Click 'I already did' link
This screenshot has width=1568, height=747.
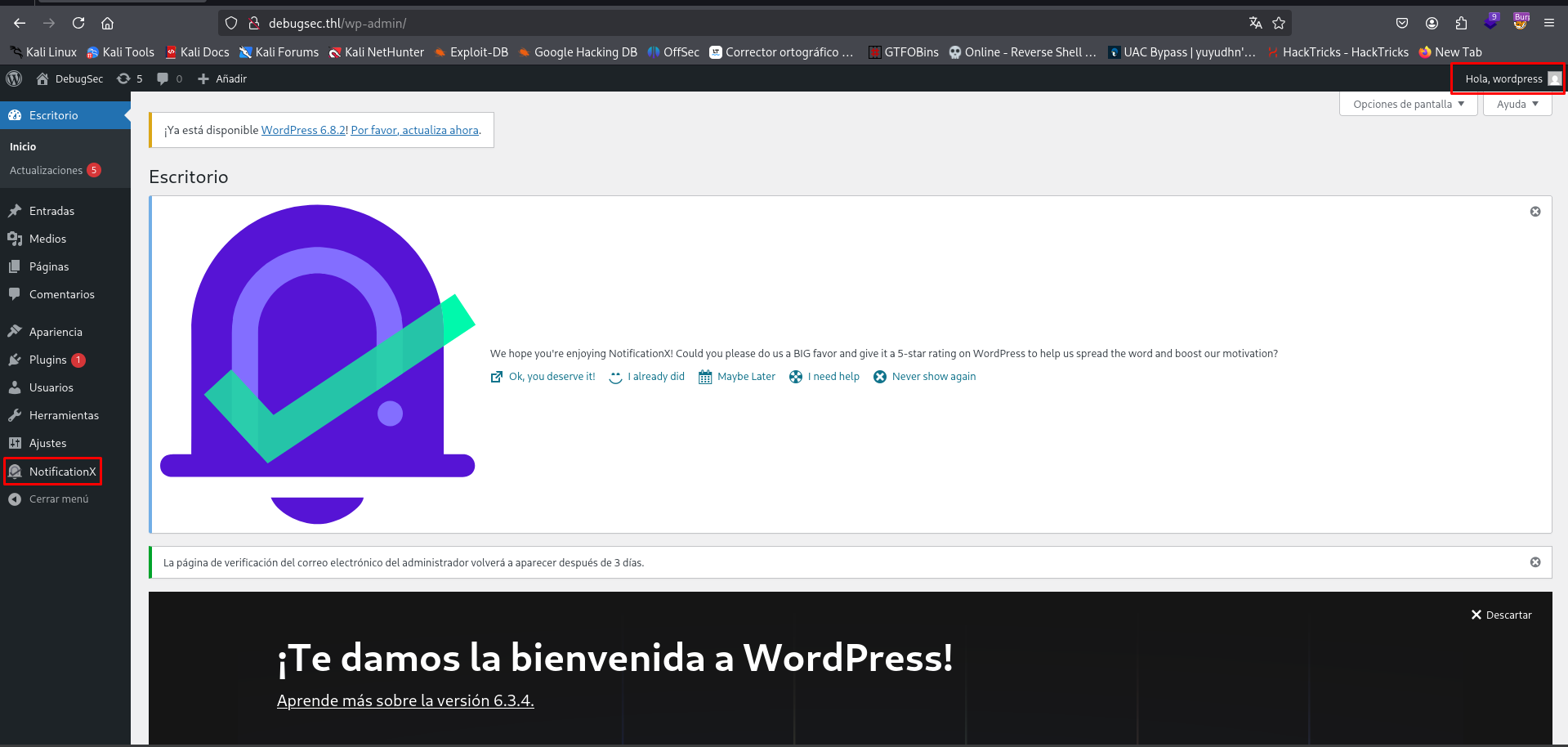[647, 377]
